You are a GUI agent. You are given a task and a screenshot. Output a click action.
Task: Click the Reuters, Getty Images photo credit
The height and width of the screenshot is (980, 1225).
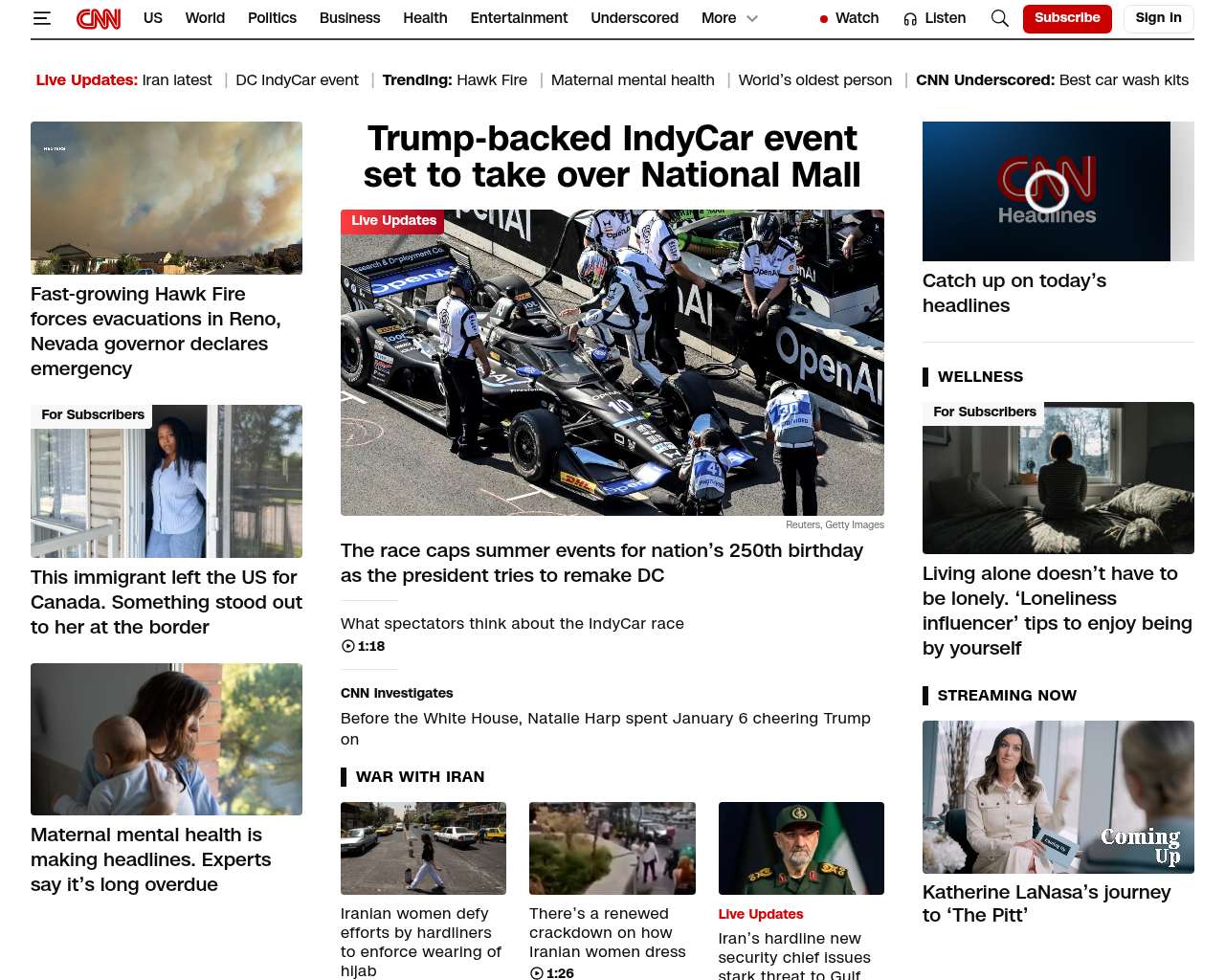pyautogui.click(x=835, y=524)
